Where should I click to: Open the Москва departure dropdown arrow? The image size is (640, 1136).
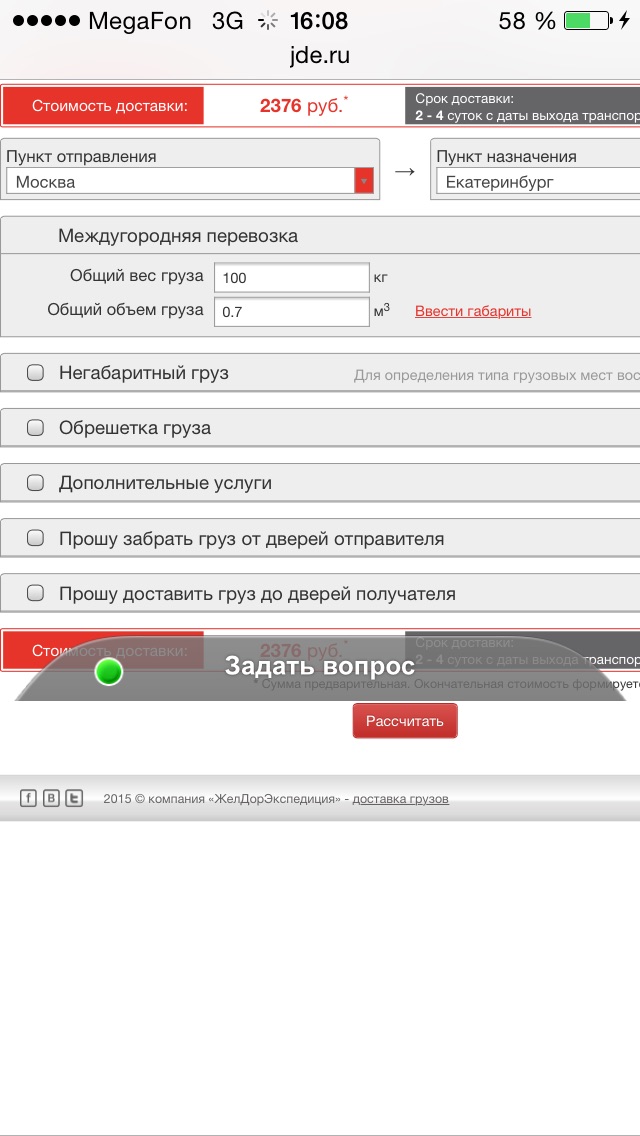364,181
